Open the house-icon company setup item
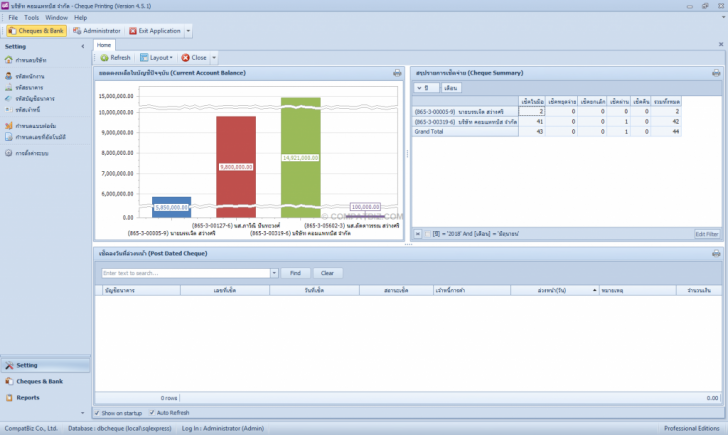Viewport: 728px width, 435px height. pyautogui.click(x=26, y=60)
